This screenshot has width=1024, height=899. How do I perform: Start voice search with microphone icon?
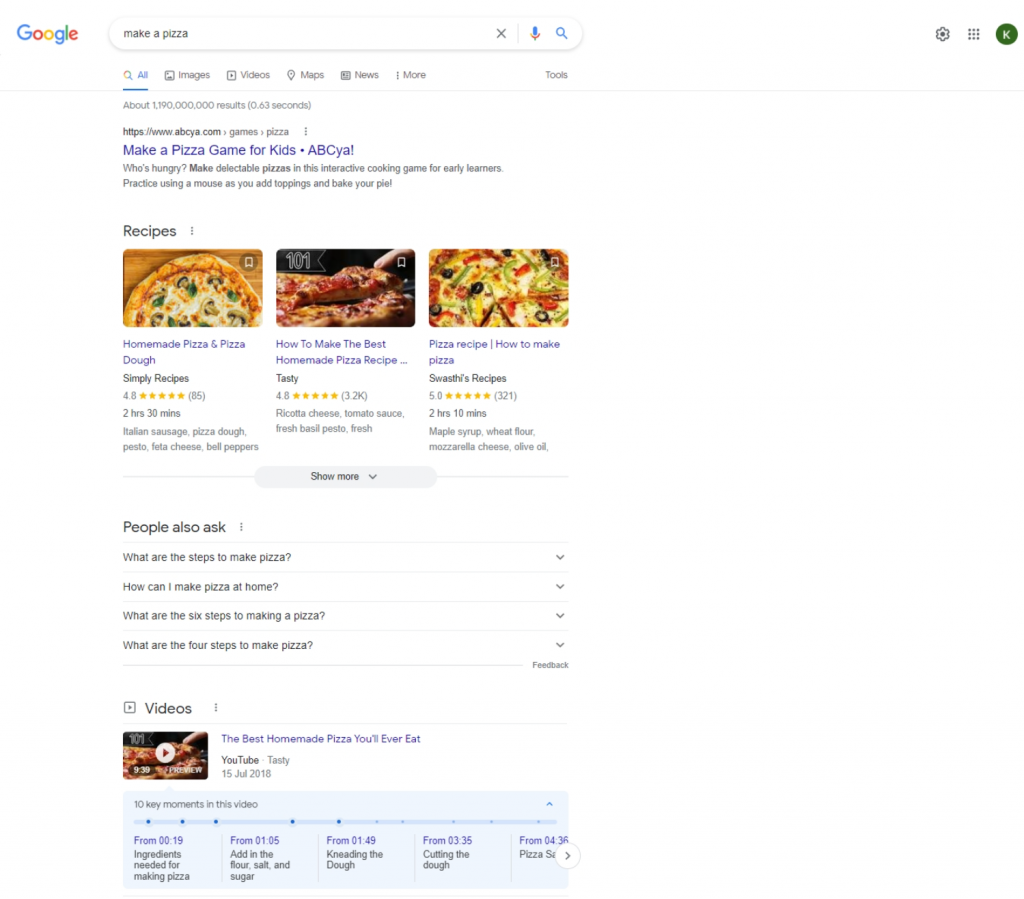535,33
